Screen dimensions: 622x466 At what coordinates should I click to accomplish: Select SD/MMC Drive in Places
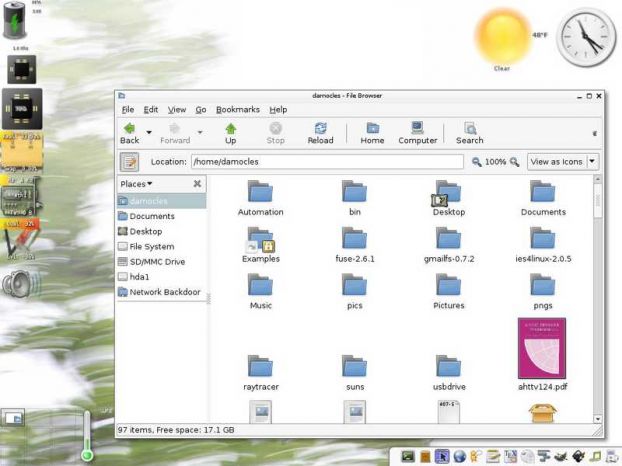point(162,262)
